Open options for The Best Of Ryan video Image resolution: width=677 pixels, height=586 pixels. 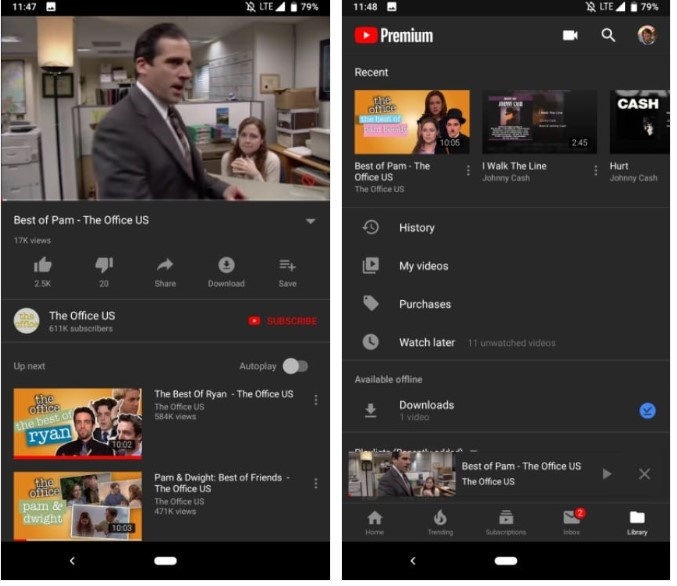click(316, 400)
